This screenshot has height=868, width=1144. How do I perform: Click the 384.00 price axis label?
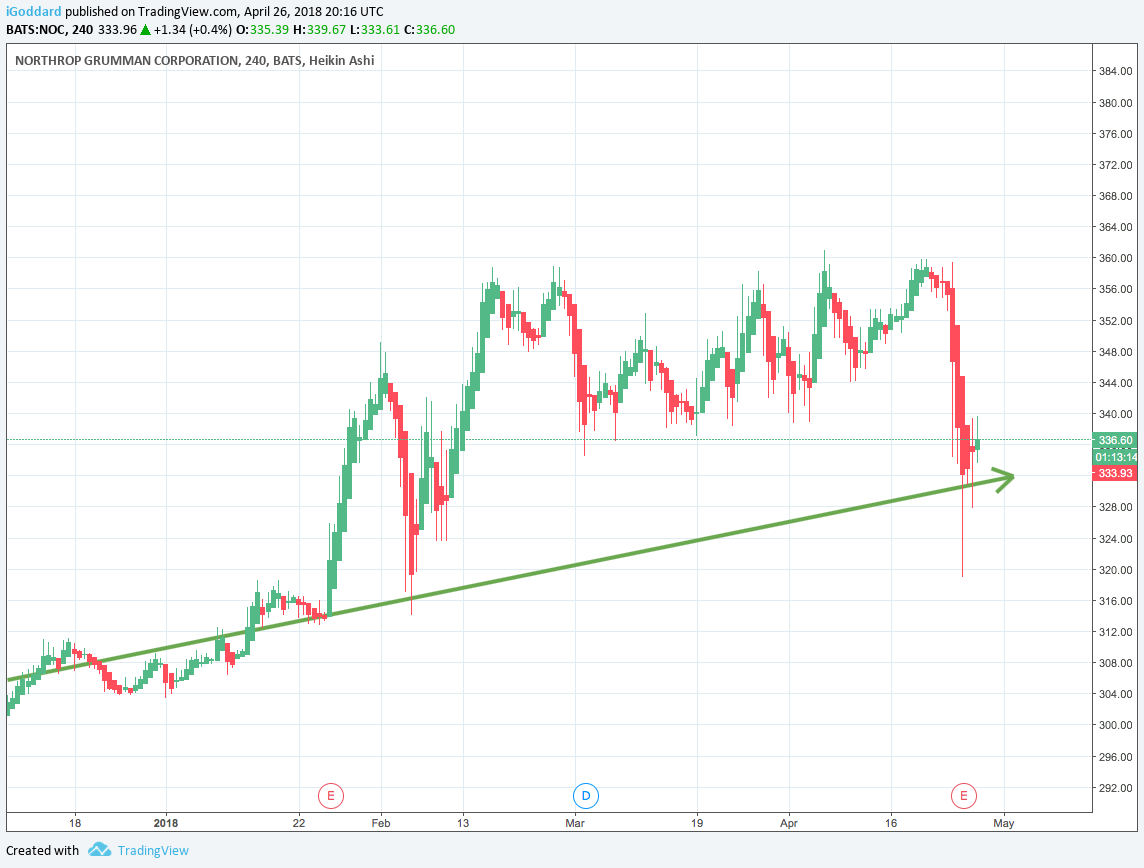[1116, 71]
